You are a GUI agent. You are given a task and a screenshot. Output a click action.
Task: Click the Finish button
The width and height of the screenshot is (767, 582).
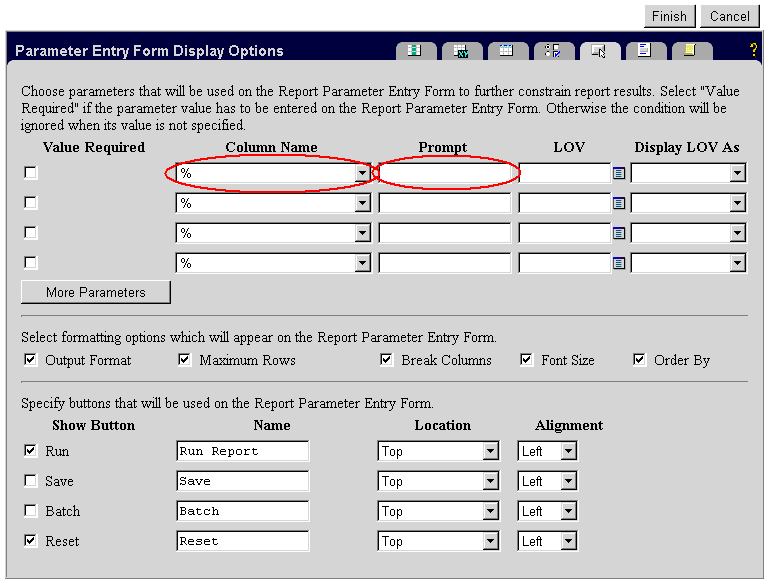coord(669,16)
